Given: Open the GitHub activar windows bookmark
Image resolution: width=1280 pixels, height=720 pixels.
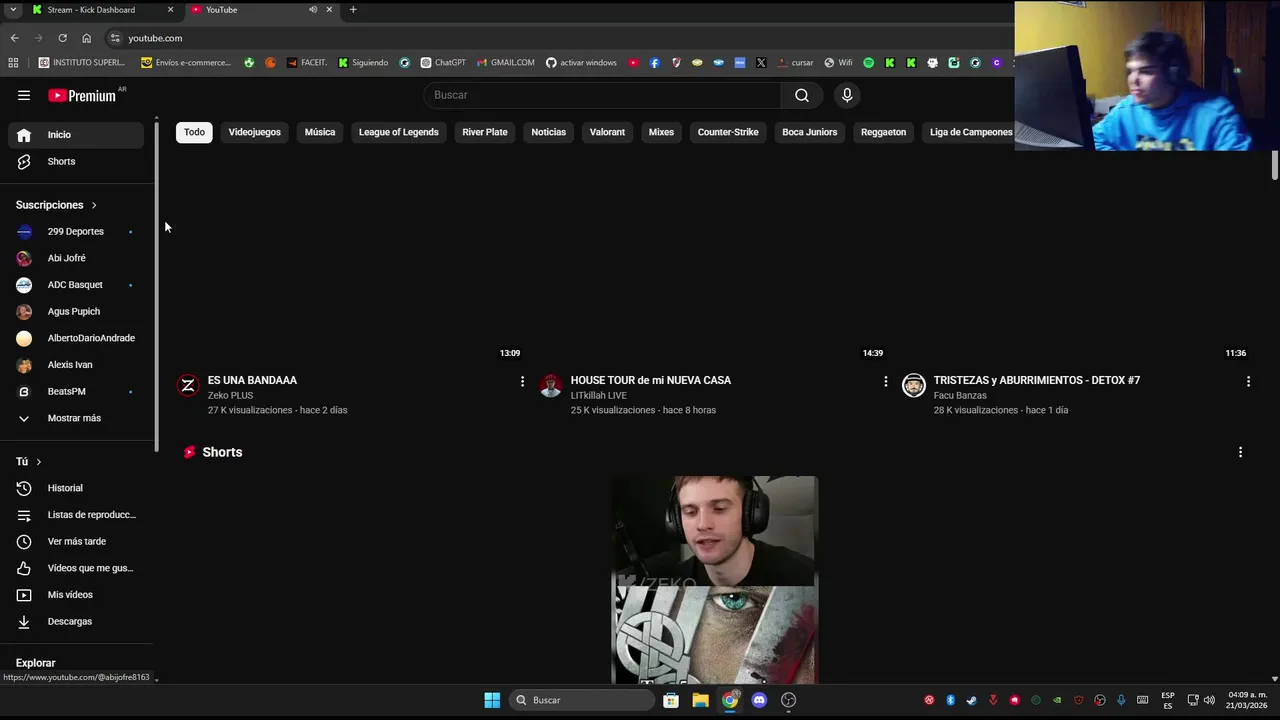Looking at the screenshot, I should pos(581,63).
